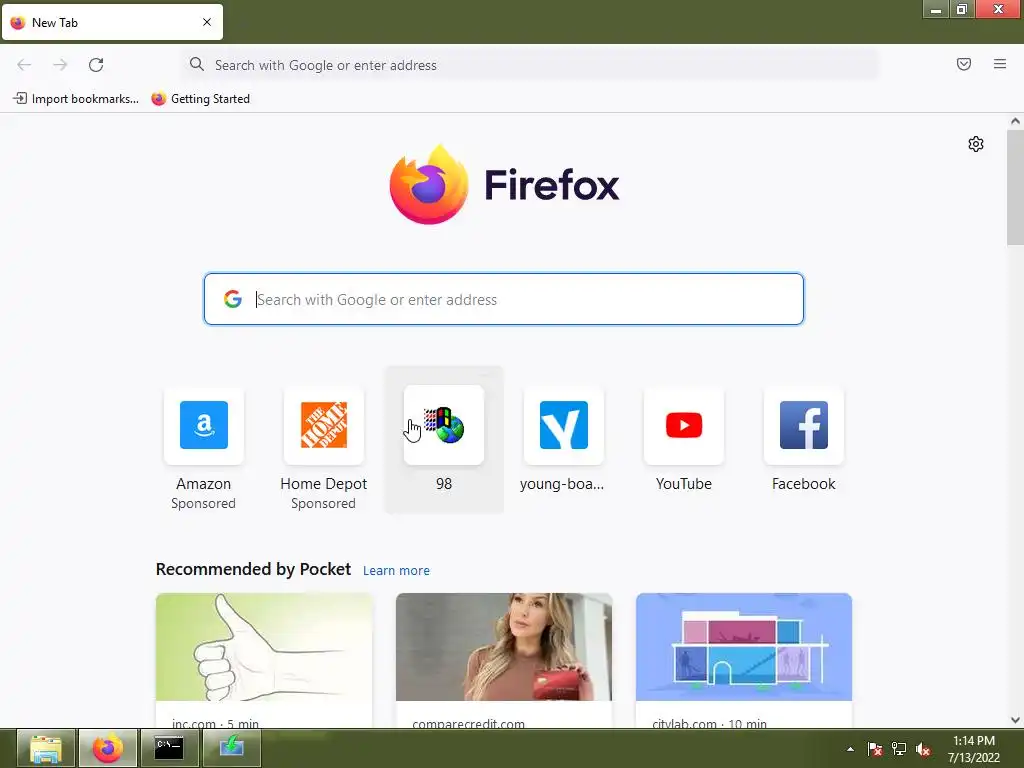Open the comparecredit.com story card
This screenshot has height=768, width=1024.
tap(504, 660)
